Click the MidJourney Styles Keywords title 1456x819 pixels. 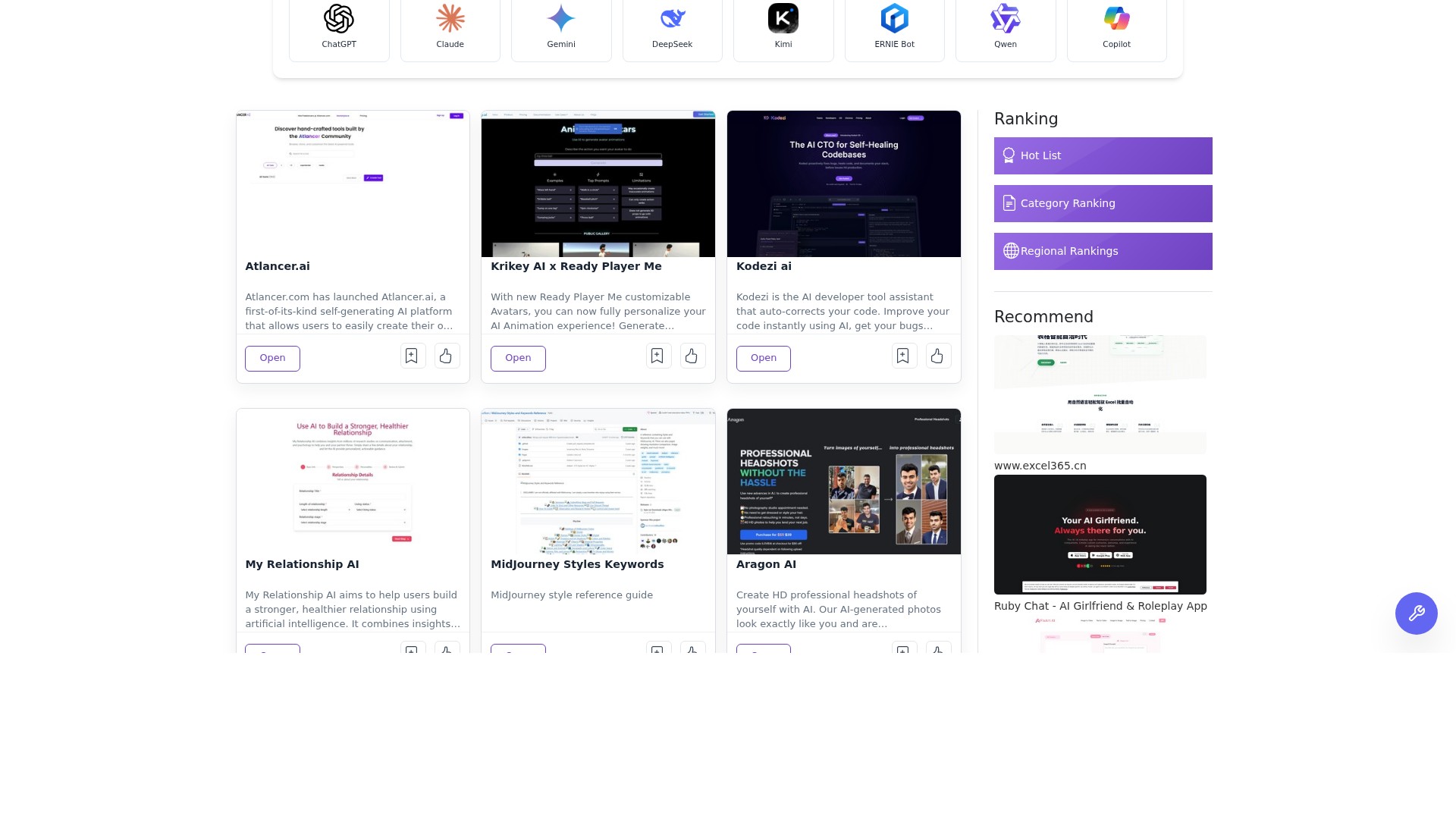coord(577,564)
